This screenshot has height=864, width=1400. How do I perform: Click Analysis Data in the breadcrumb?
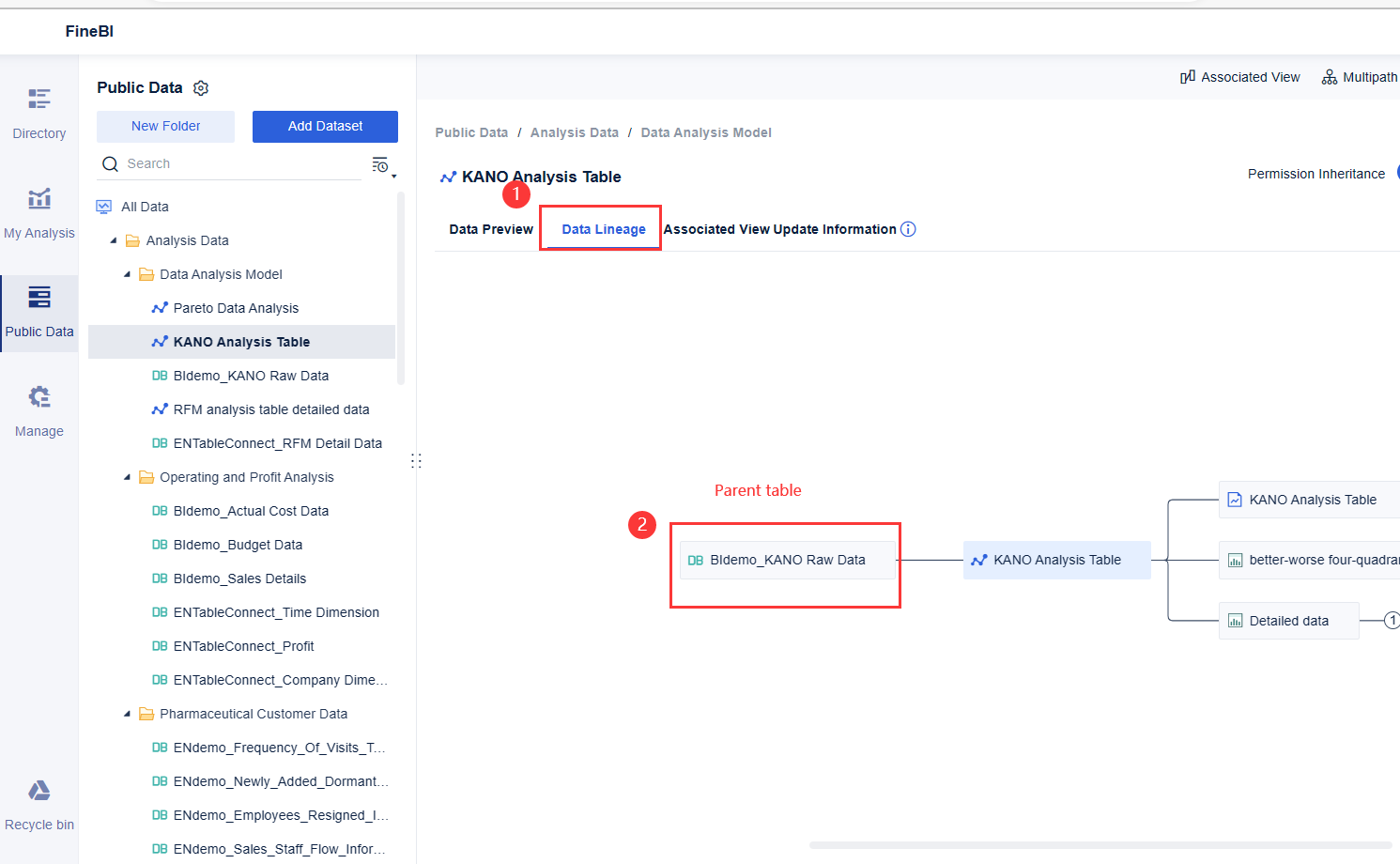click(x=574, y=132)
